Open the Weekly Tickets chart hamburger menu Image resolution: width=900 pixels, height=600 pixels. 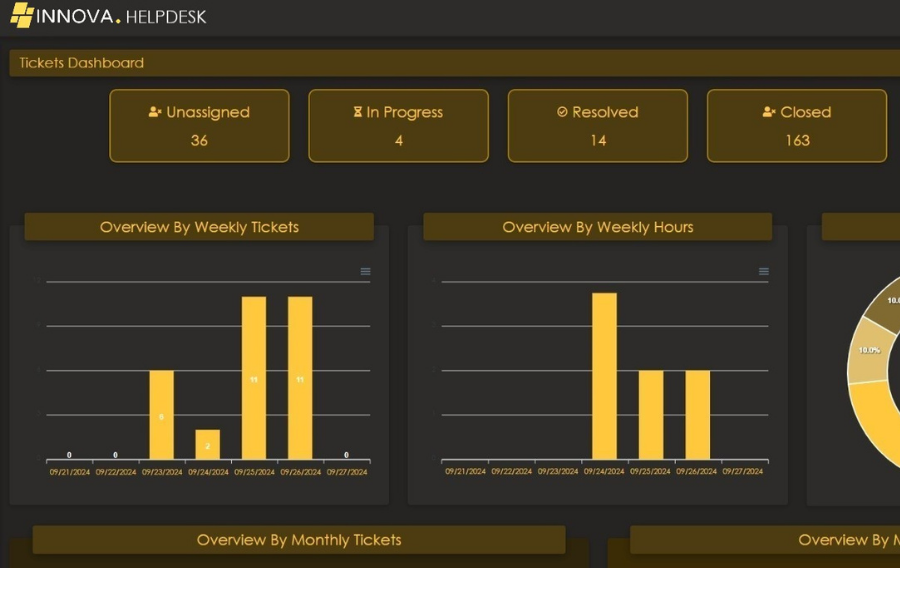point(365,272)
